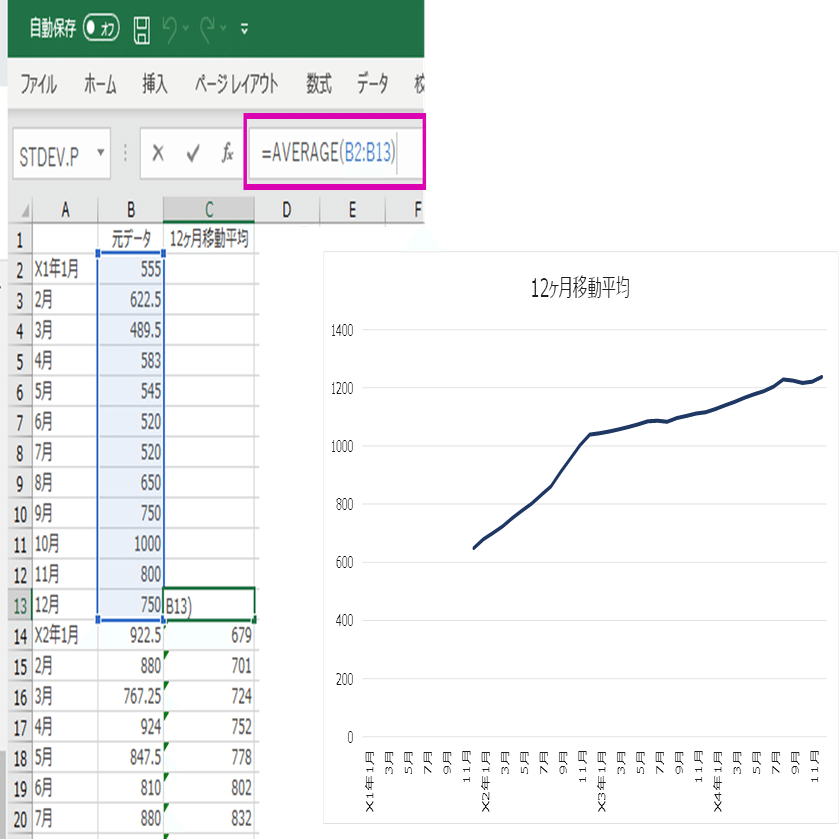Click cell with value 810
The height and width of the screenshot is (839, 839).
(131, 788)
